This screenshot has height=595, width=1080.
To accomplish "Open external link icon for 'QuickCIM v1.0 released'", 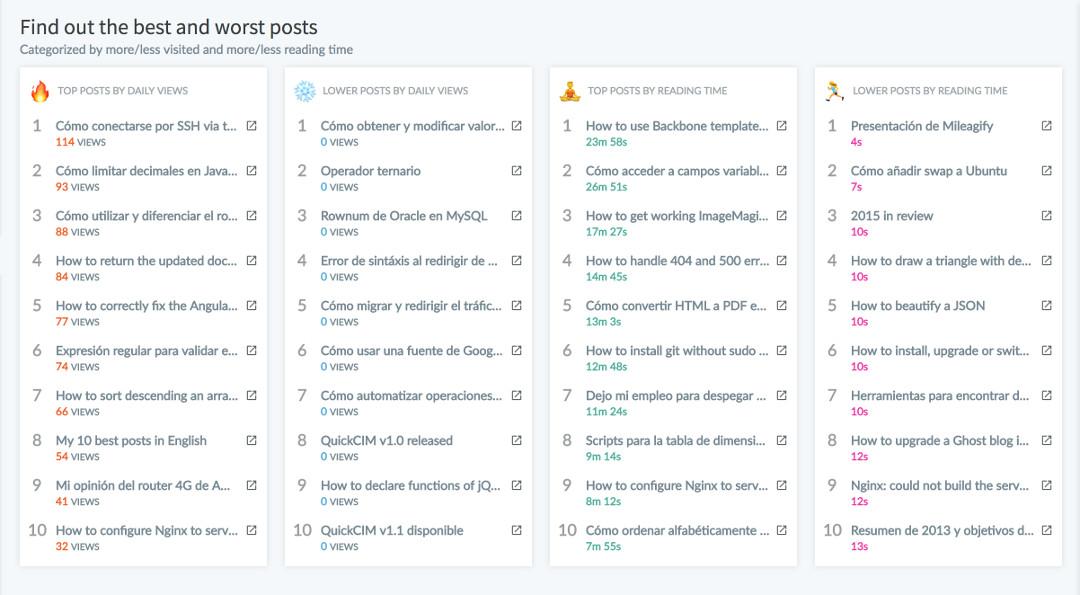I will (517, 441).
